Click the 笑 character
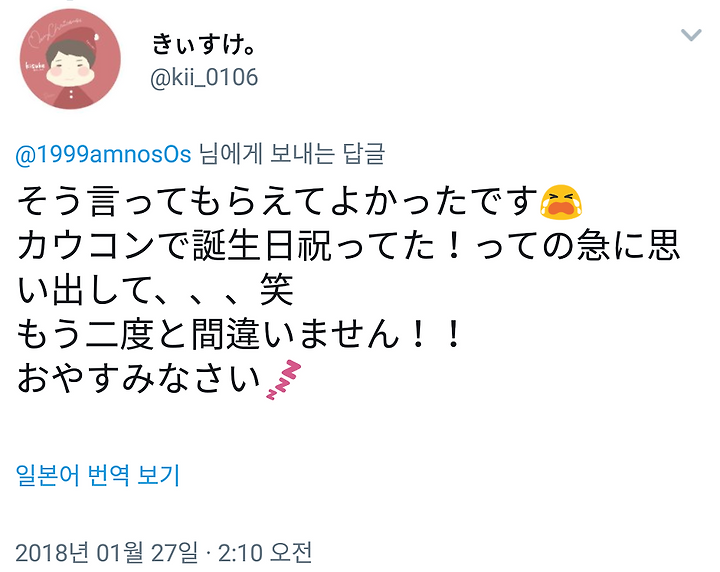 click(x=276, y=290)
